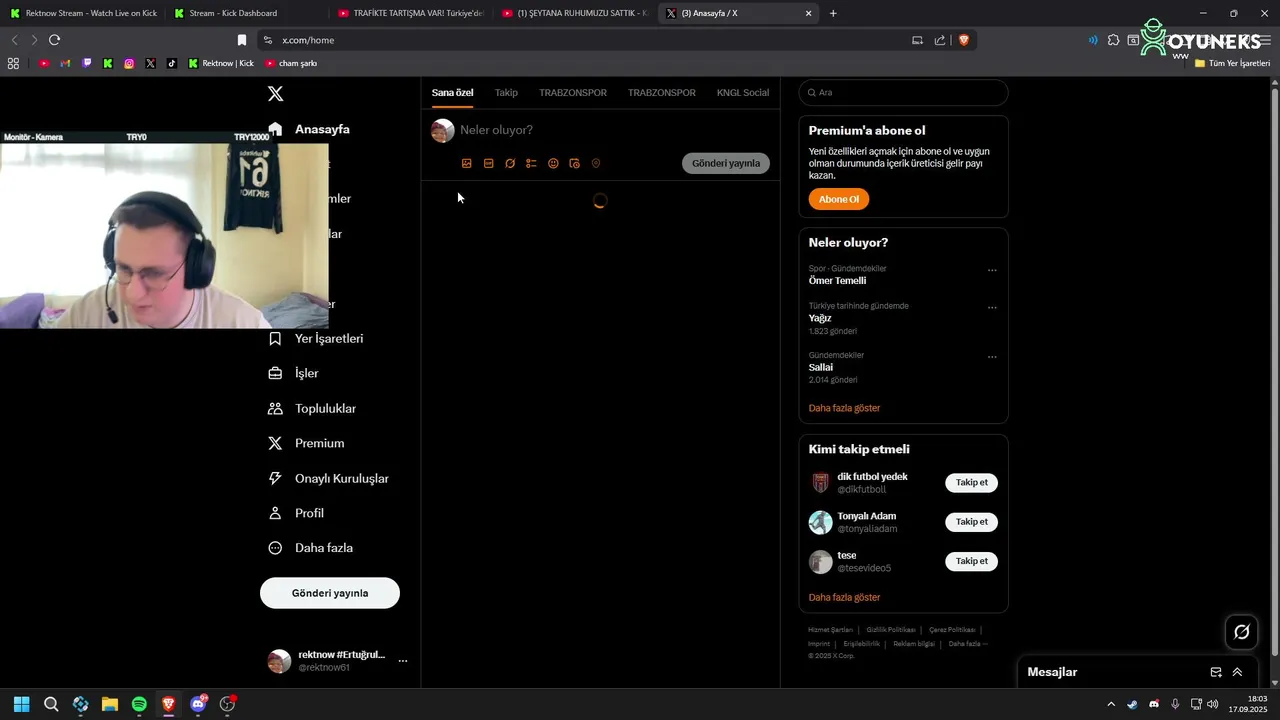Screen dimensions: 1280x720
Task: Click the rektnow61 account avatar
Action: pyautogui.click(x=279, y=661)
